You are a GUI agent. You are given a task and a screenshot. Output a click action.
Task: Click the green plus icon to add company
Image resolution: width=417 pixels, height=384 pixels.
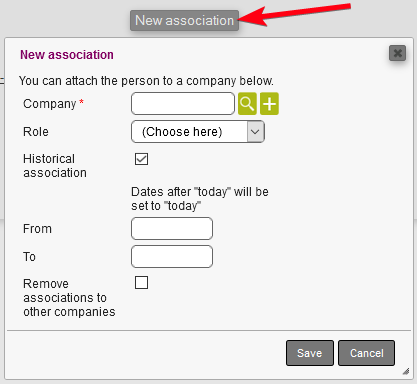click(x=269, y=104)
